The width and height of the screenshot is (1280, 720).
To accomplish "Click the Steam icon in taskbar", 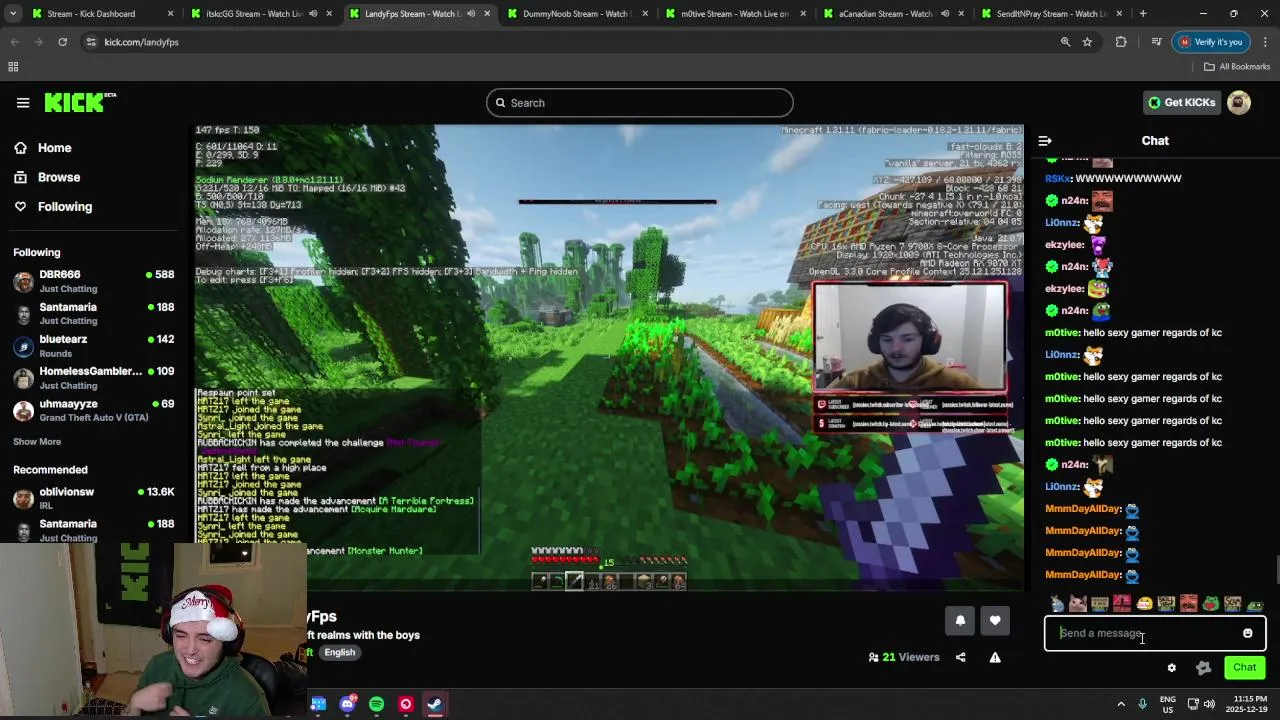I will (435, 704).
